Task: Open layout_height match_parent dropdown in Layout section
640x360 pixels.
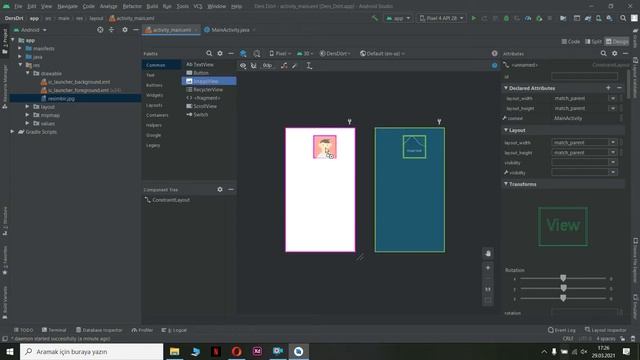Action: tap(613, 152)
